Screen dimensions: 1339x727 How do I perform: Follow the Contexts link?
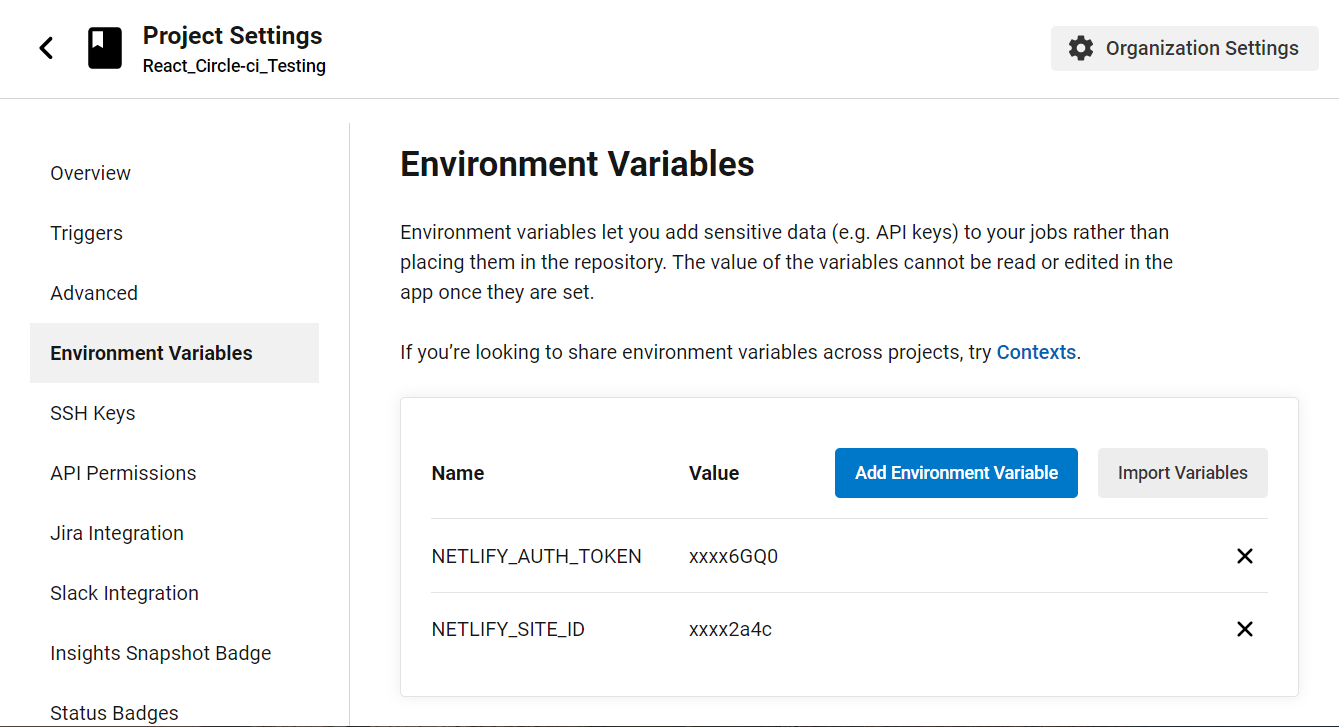[1036, 352]
